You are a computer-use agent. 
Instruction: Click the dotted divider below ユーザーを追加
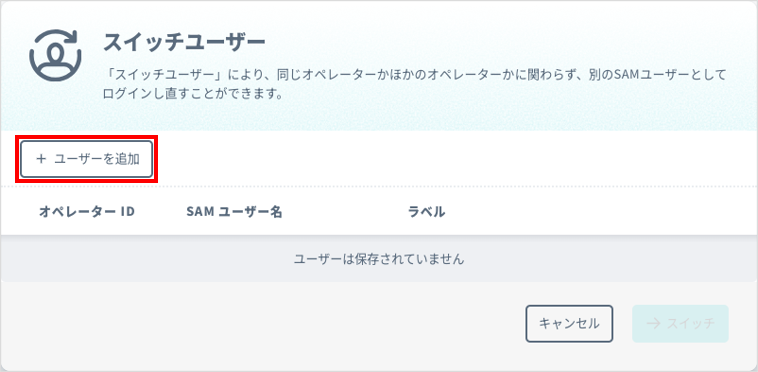tap(379, 186)
